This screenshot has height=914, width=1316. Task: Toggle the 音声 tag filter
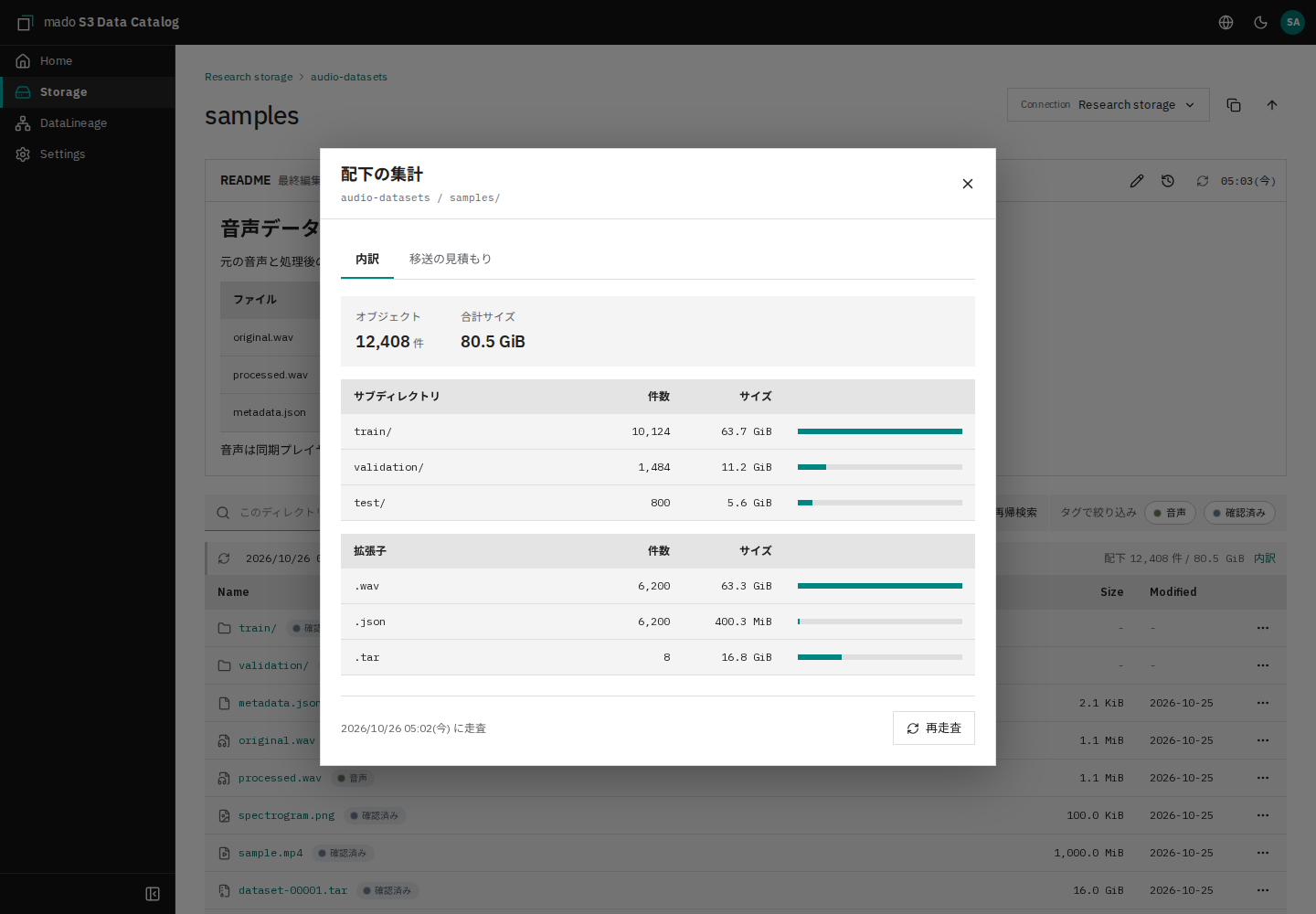coord(1170,513)
